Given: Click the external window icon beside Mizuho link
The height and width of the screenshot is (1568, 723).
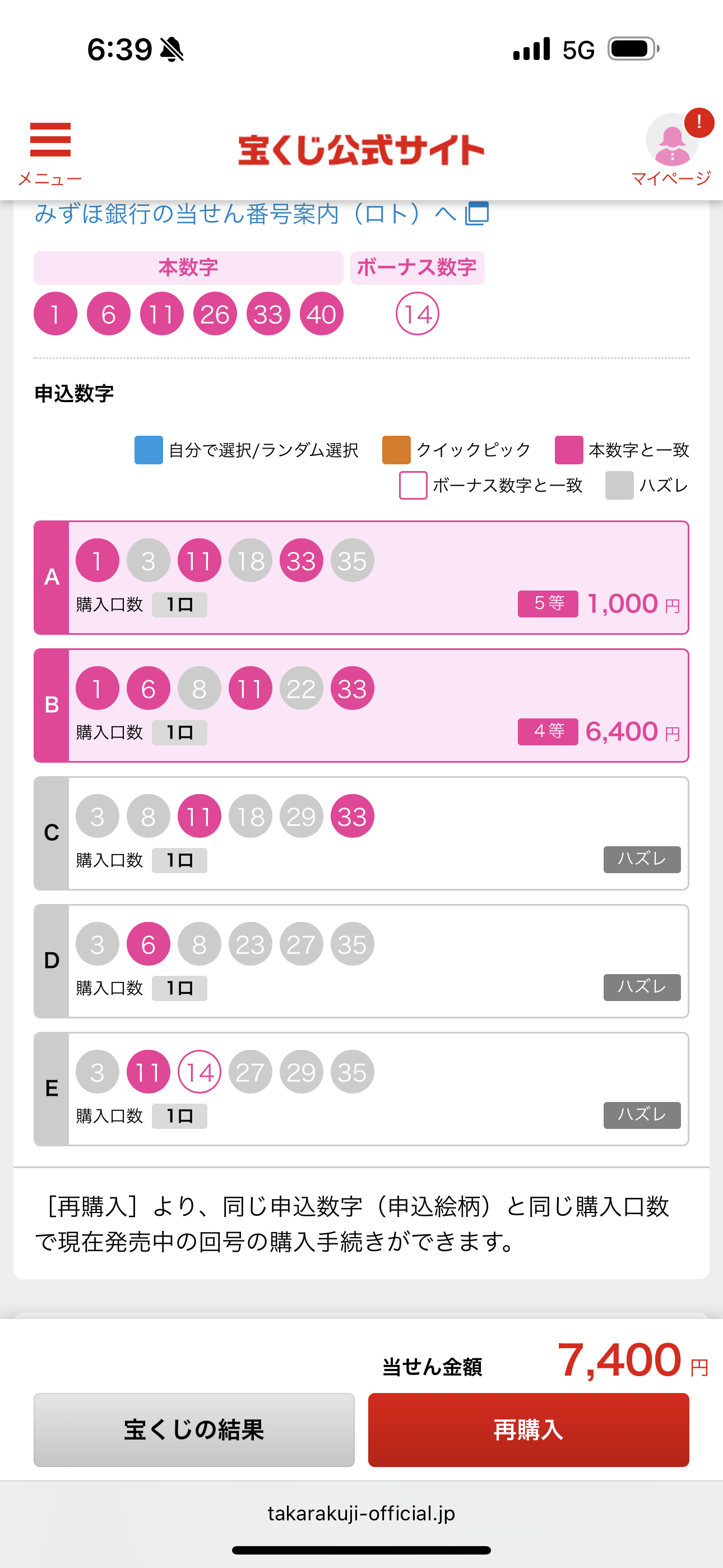Looking at the screenshot, I should [477, 214].
